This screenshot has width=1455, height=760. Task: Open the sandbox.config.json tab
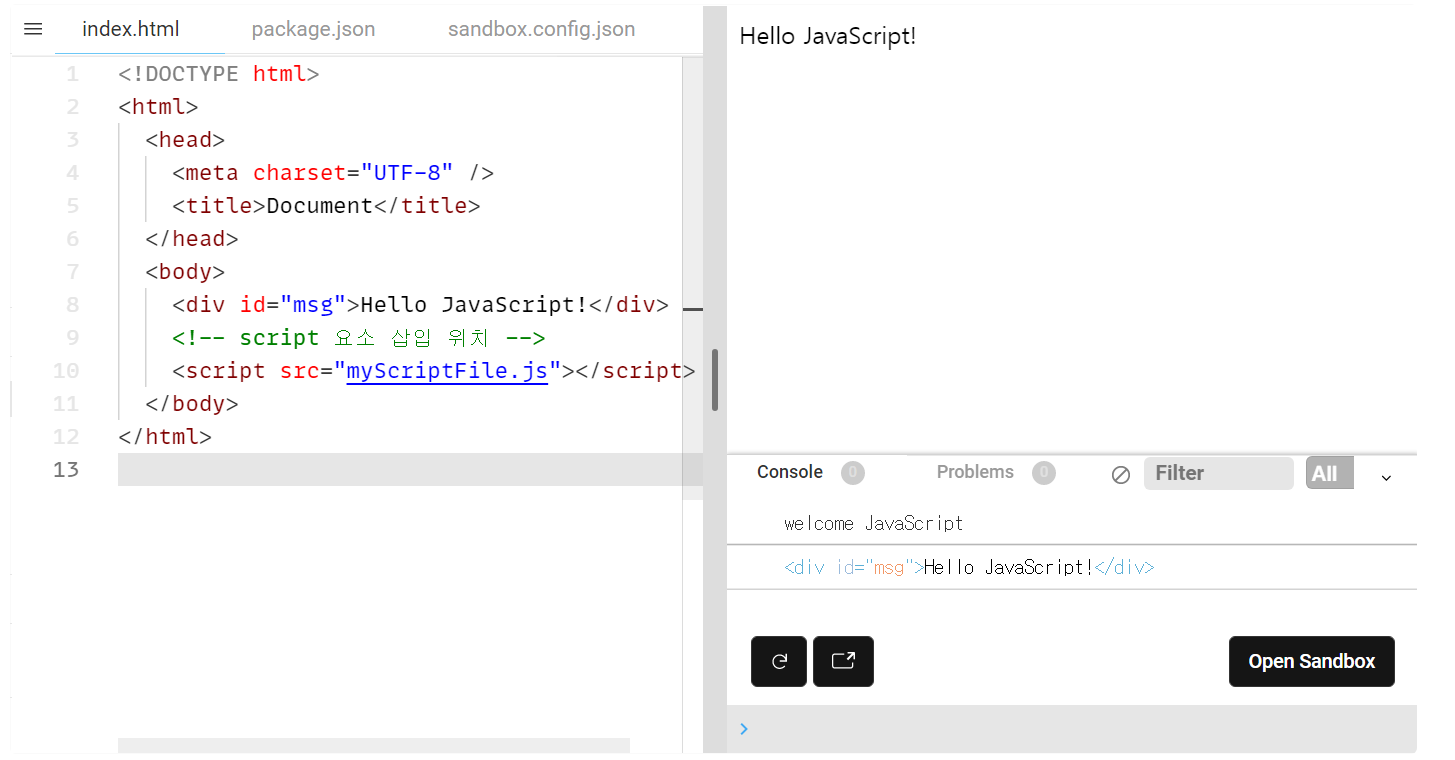click(541, 29)
